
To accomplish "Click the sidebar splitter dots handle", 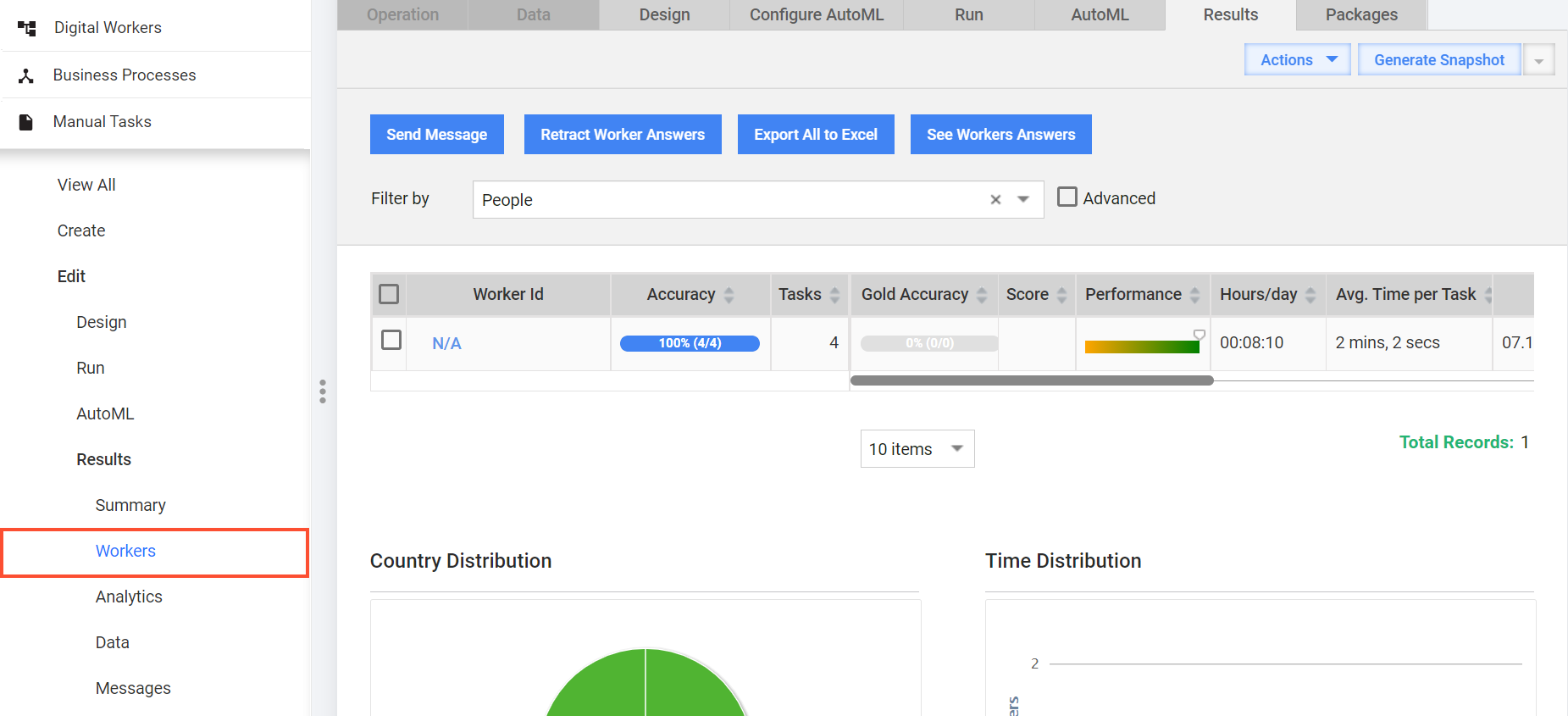I will [323, 391].
